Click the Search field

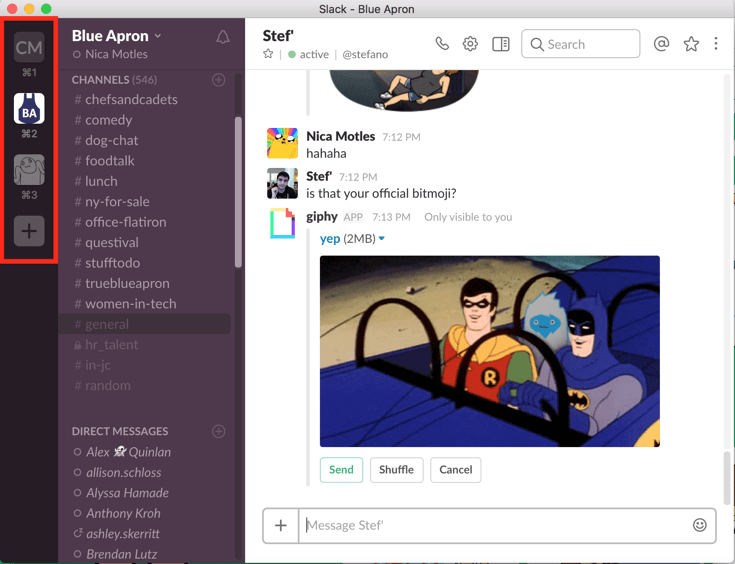(x=580, y=44)
